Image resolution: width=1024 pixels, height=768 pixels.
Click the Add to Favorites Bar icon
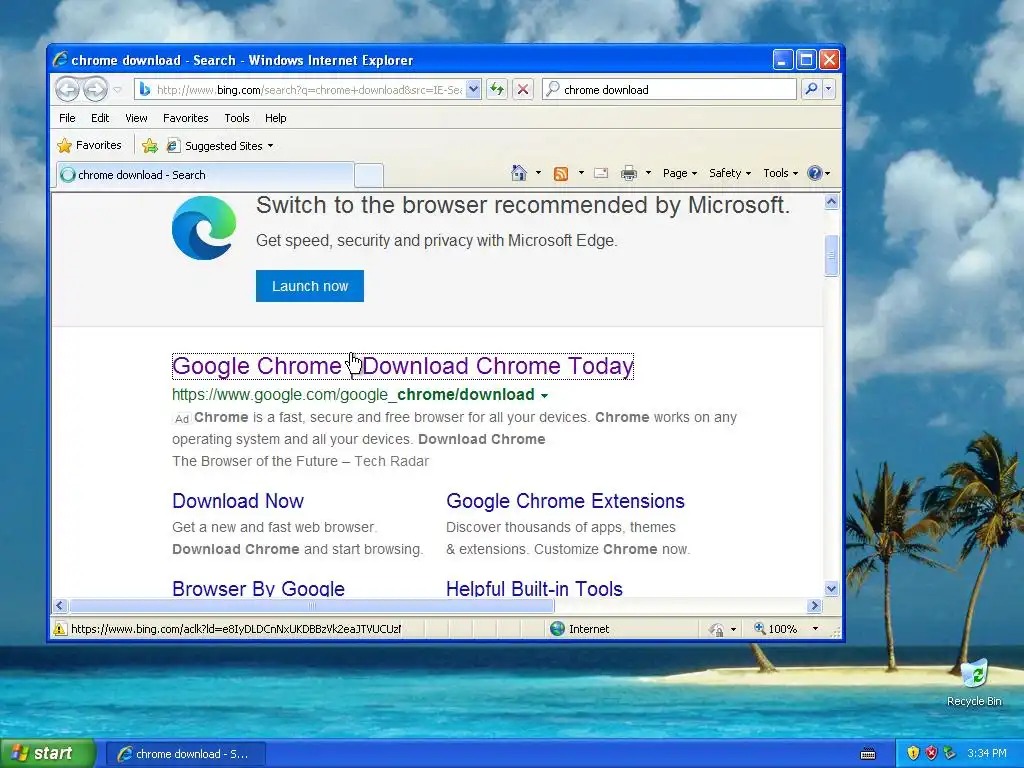[x=150, y=146]
